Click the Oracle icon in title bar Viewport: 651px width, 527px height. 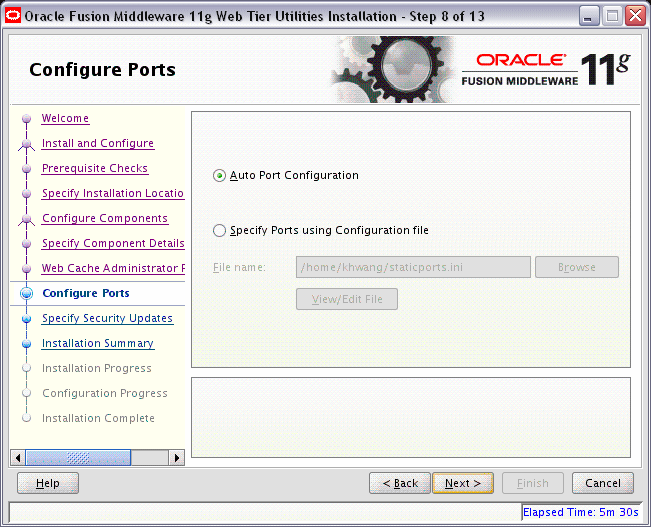(12, 16)
